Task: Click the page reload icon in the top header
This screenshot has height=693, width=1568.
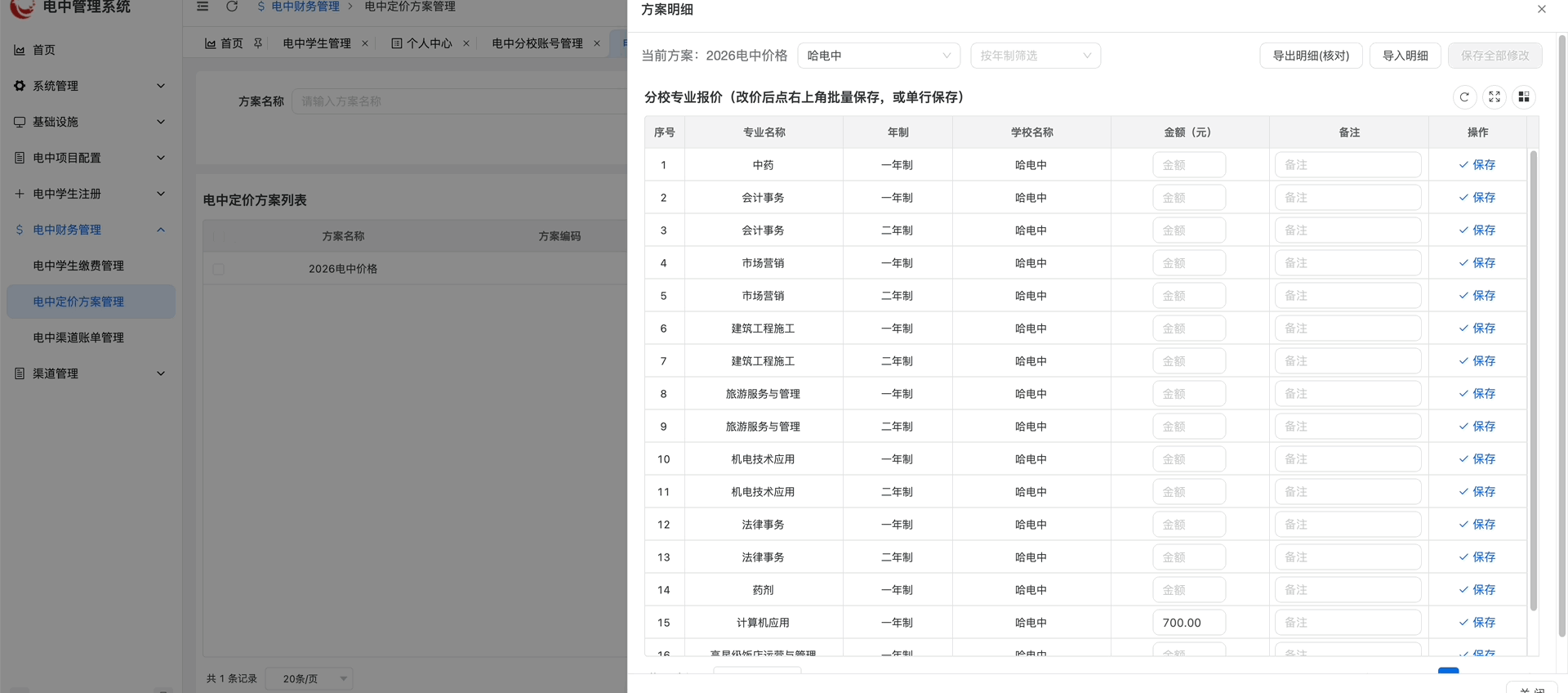Action: [232, 7]
